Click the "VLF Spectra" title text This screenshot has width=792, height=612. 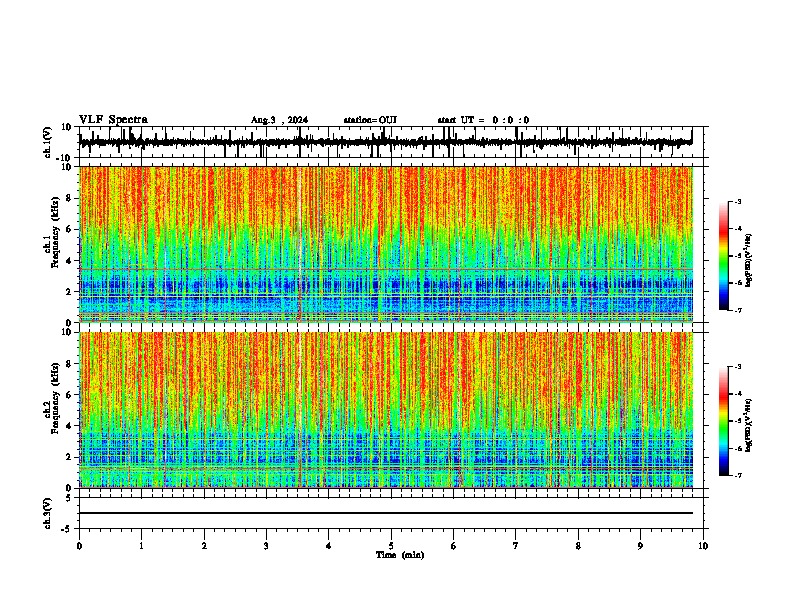coord(113,120)
